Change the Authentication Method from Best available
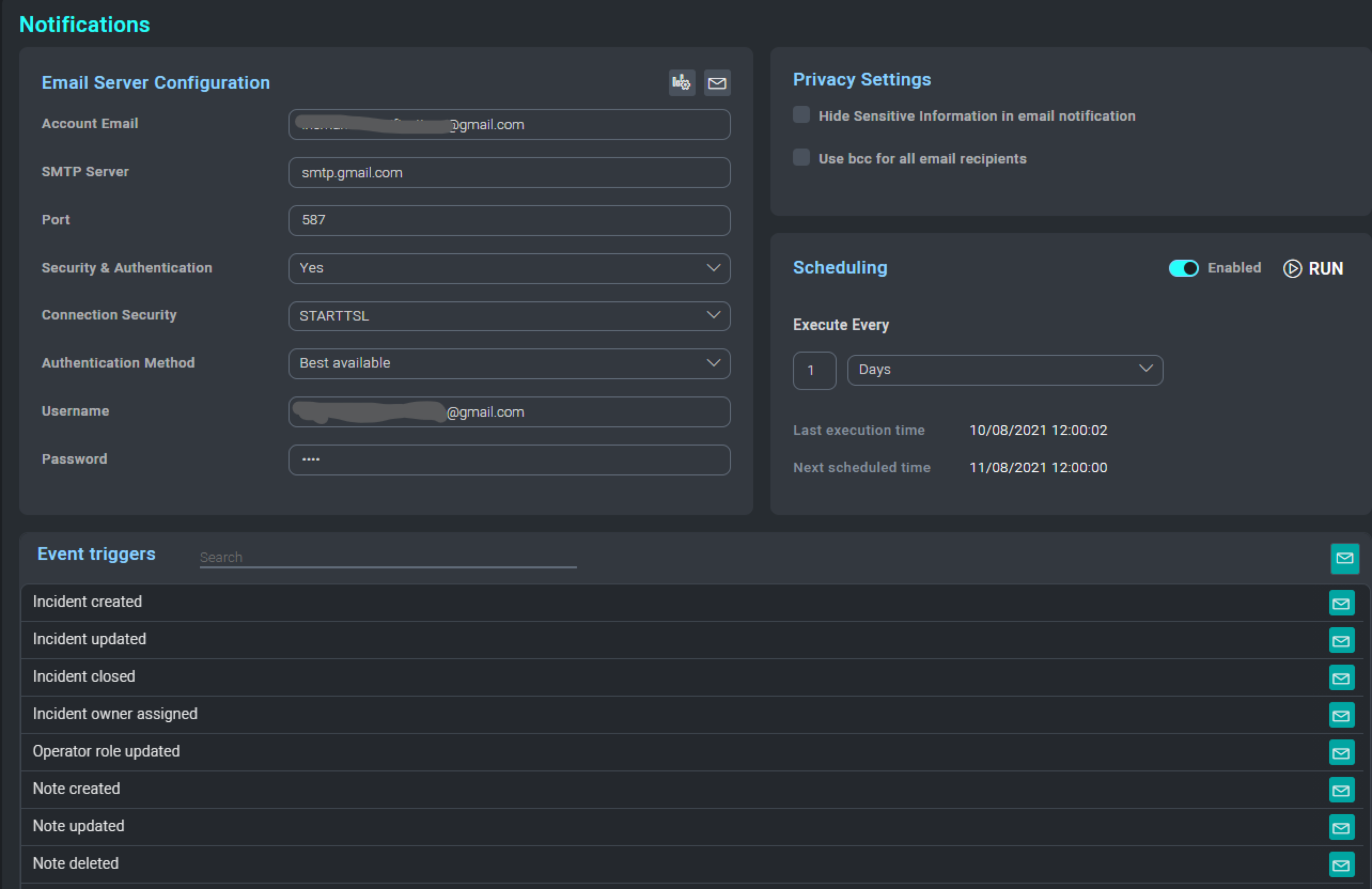The image size is (1372, 889). (714, 363)
